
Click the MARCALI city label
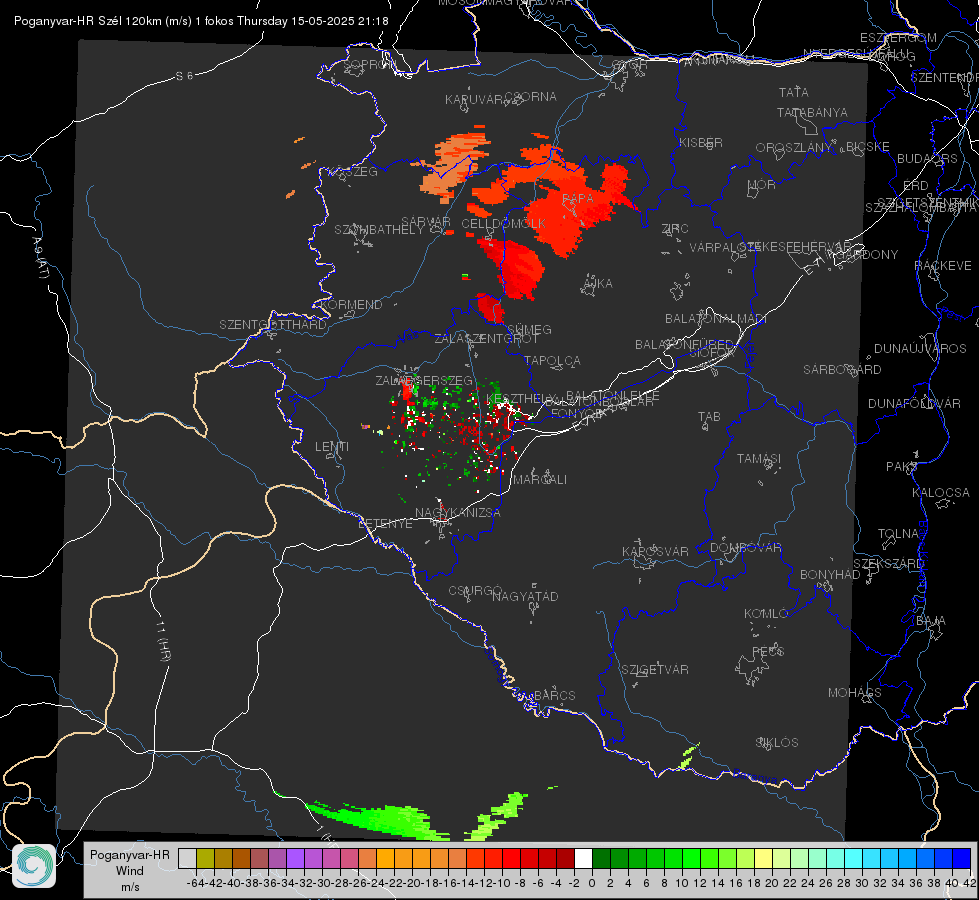point(540,480)
